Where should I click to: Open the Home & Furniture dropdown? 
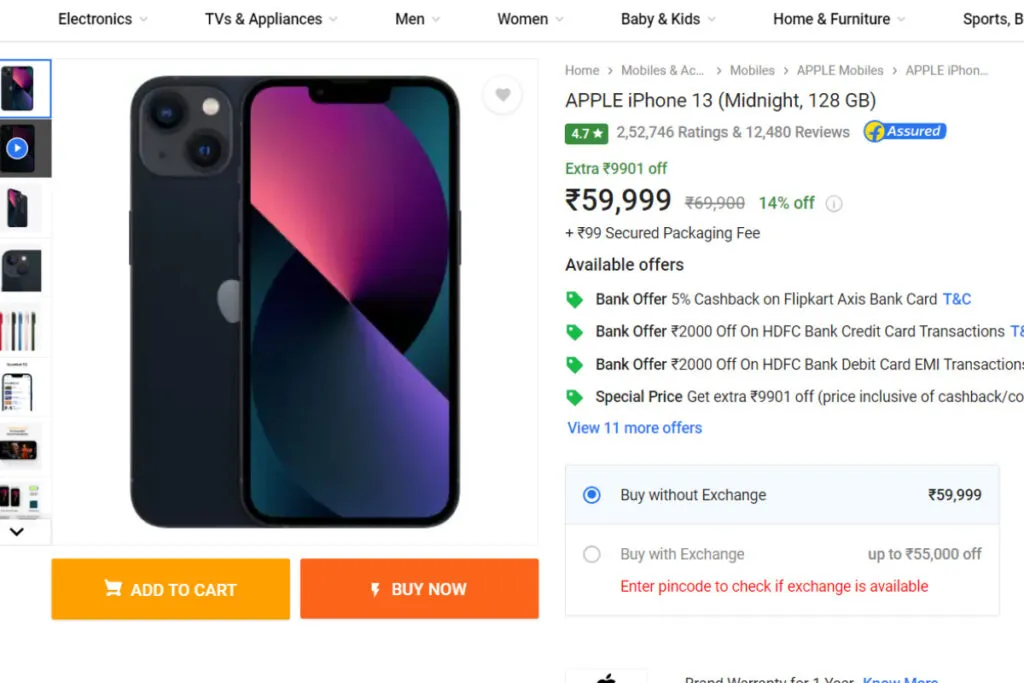coord(839,20)
